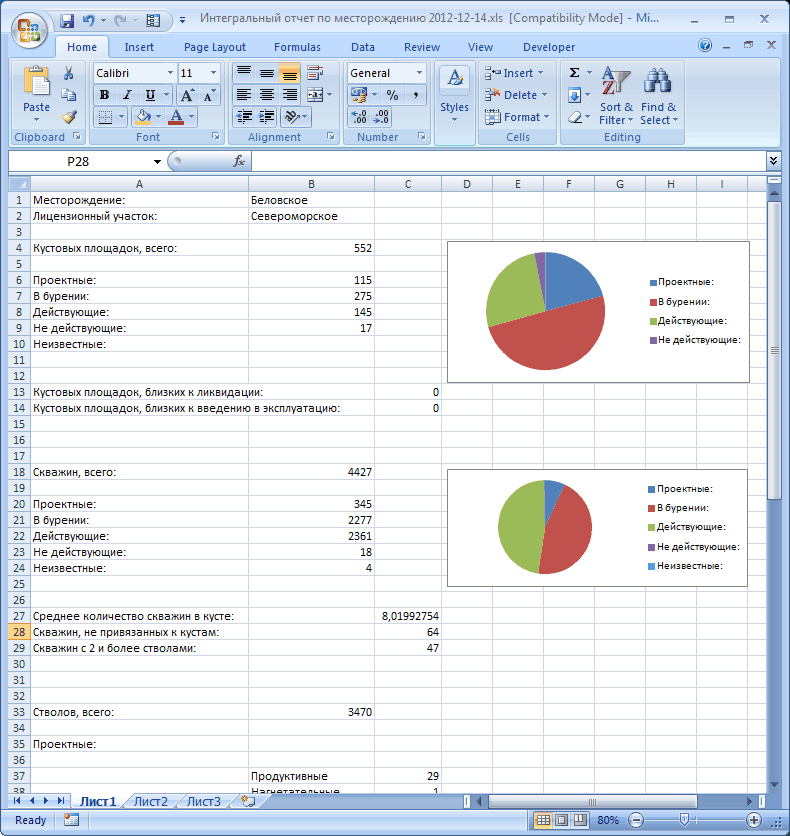Click the Paste button
The image size is (790, 836).
[36, 94]
